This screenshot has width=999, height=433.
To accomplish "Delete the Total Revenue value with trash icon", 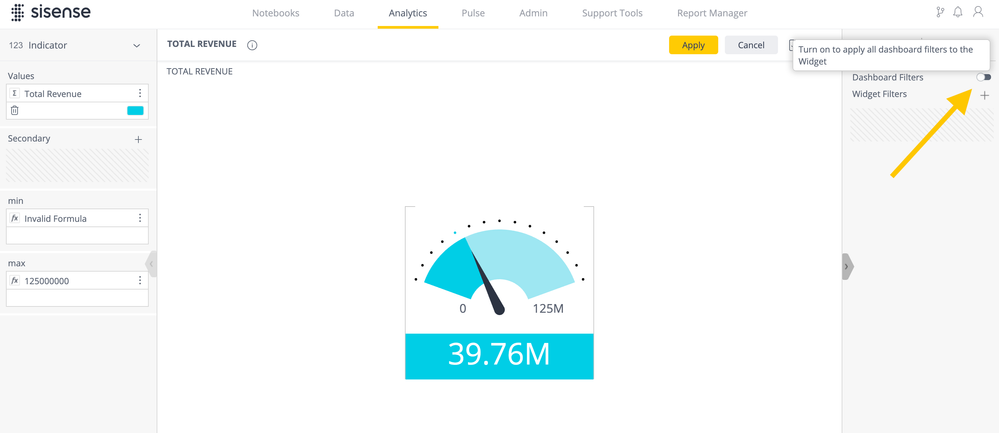I will click(15, 111).
